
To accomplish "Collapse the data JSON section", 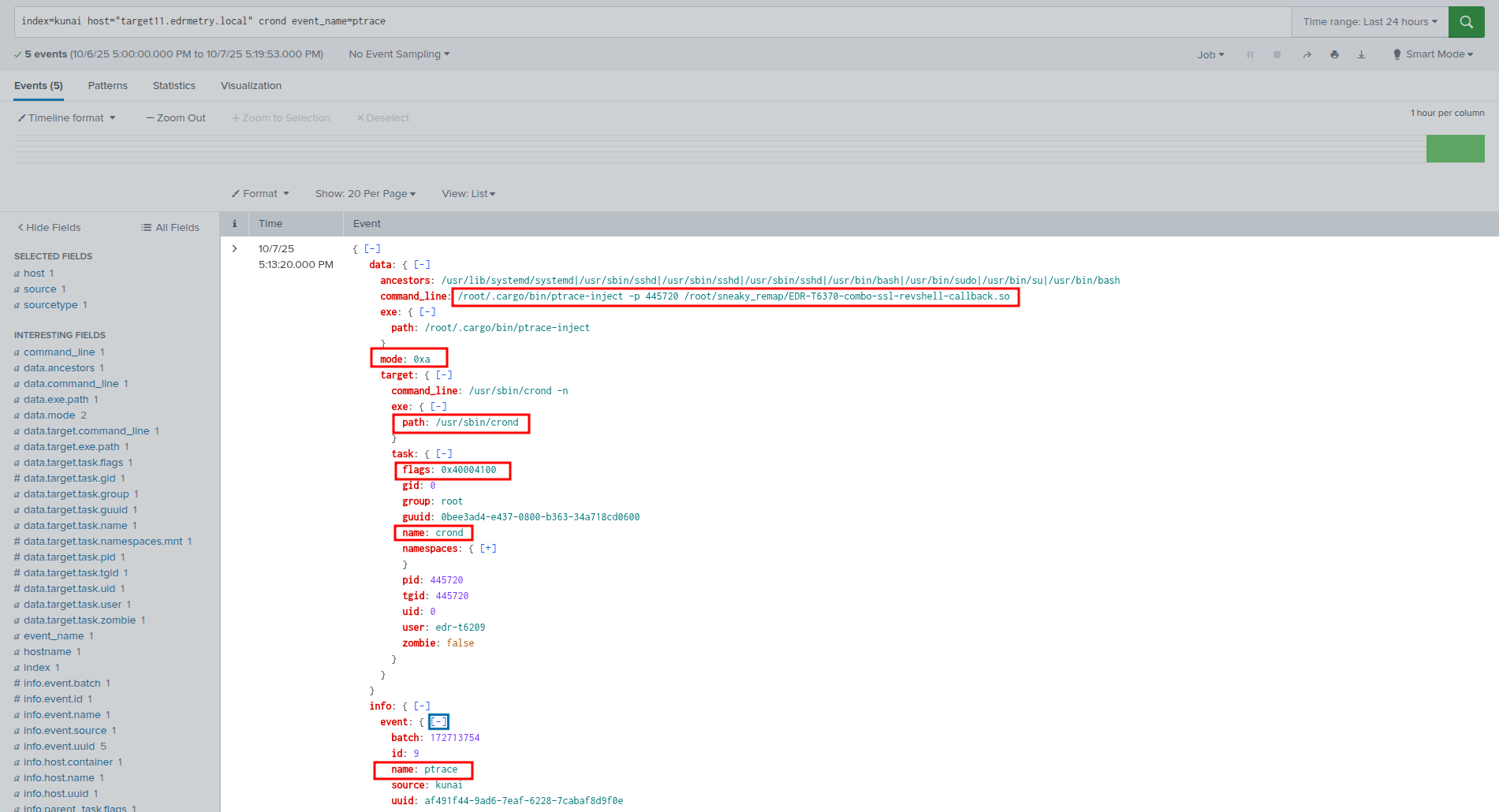I will [422, 265].
